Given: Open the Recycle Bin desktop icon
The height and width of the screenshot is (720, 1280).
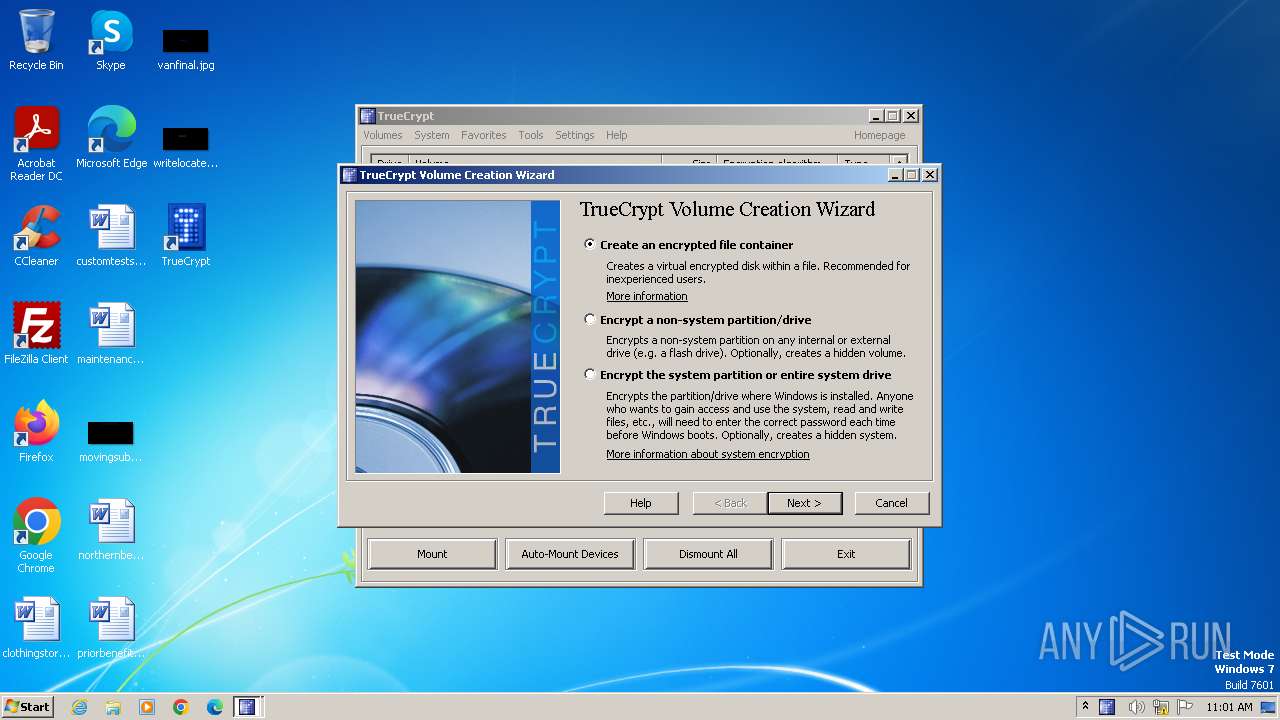Looking at the screenshot, I should 36,40.
